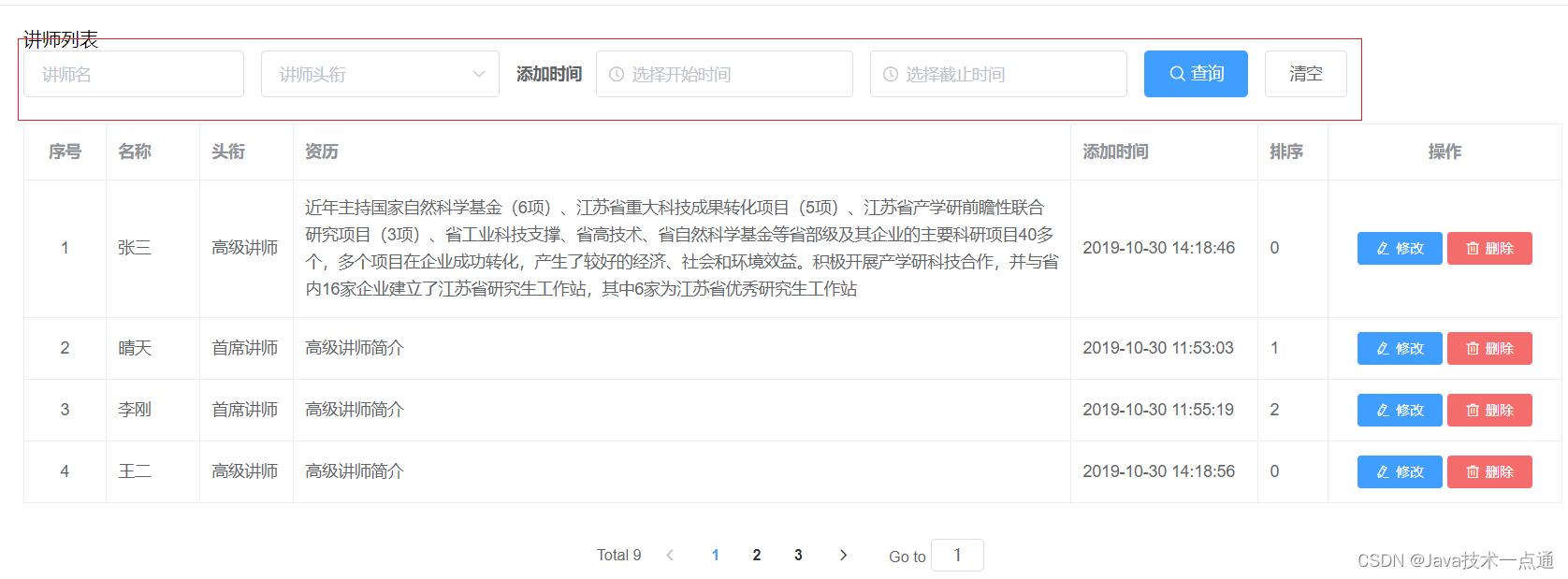The height and width of the screenshot is (579, 1568).
Task: Click the 选择开始时间 date field
Action: 724,74
